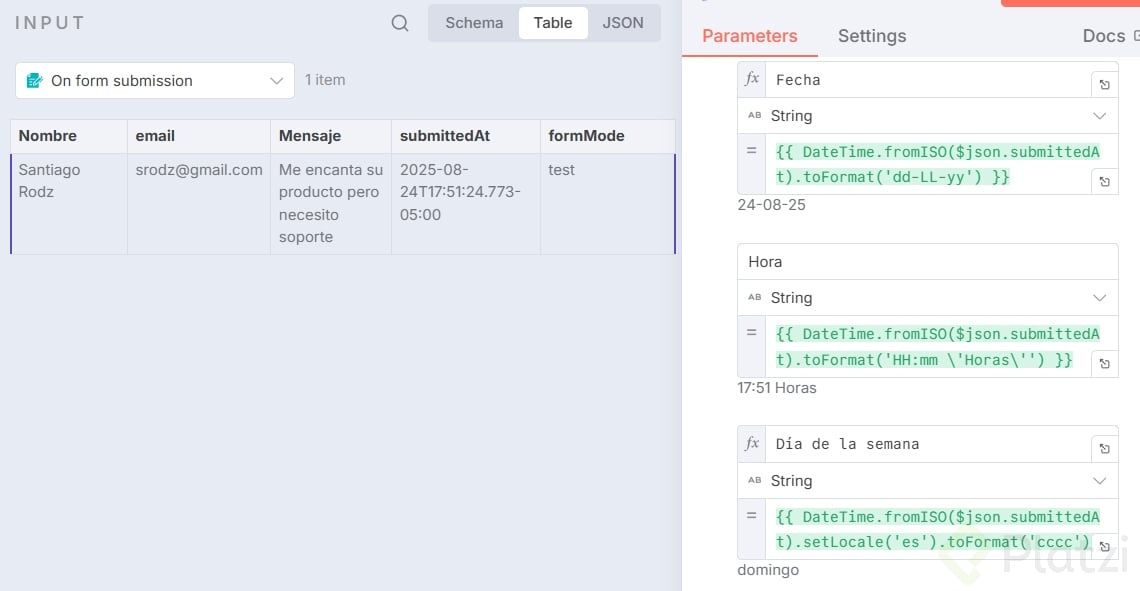Open expression editor for Día de la semana name
The height and width of the screenshot is (591, 1140).
click(1104, 449)
